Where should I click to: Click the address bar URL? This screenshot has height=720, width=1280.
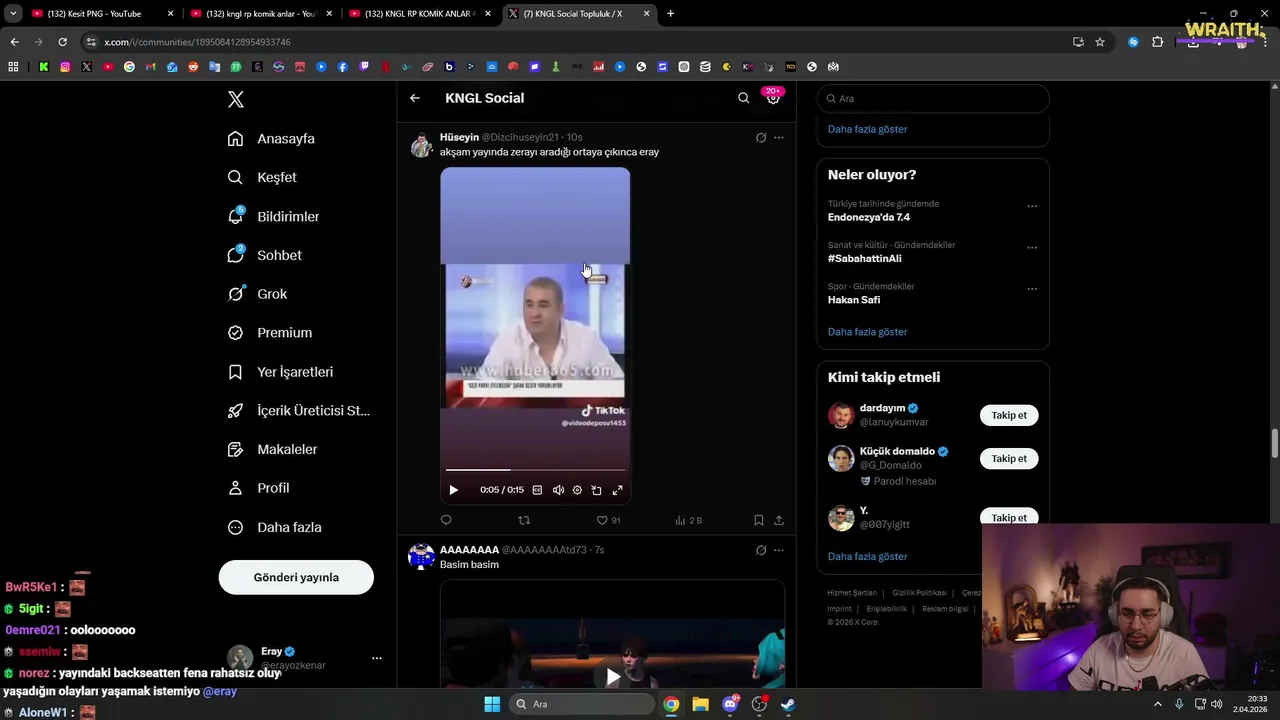[x=197, y=42]
